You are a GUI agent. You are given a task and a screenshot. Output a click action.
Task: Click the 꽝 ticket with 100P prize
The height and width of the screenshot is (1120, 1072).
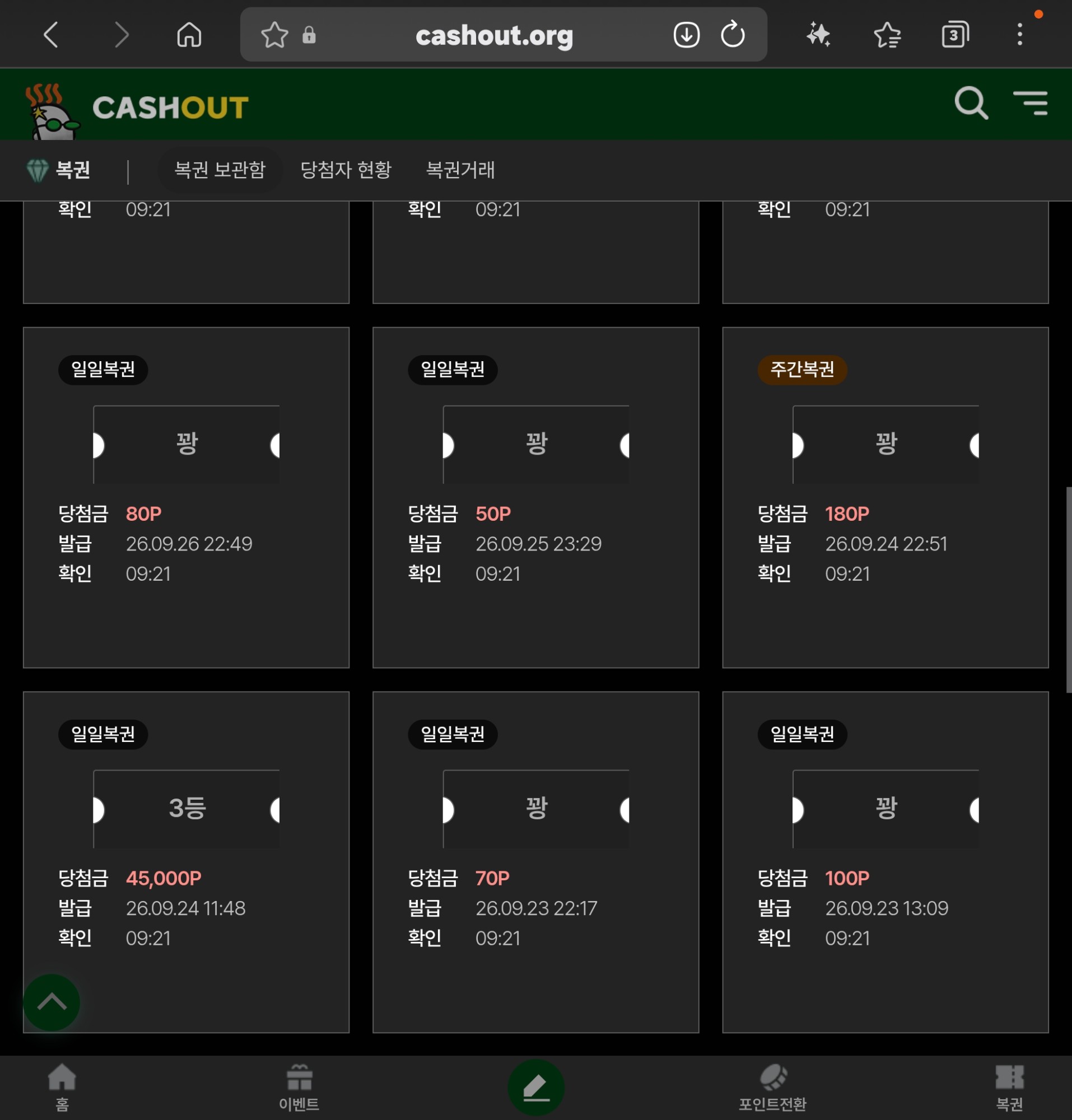[885, 809]
